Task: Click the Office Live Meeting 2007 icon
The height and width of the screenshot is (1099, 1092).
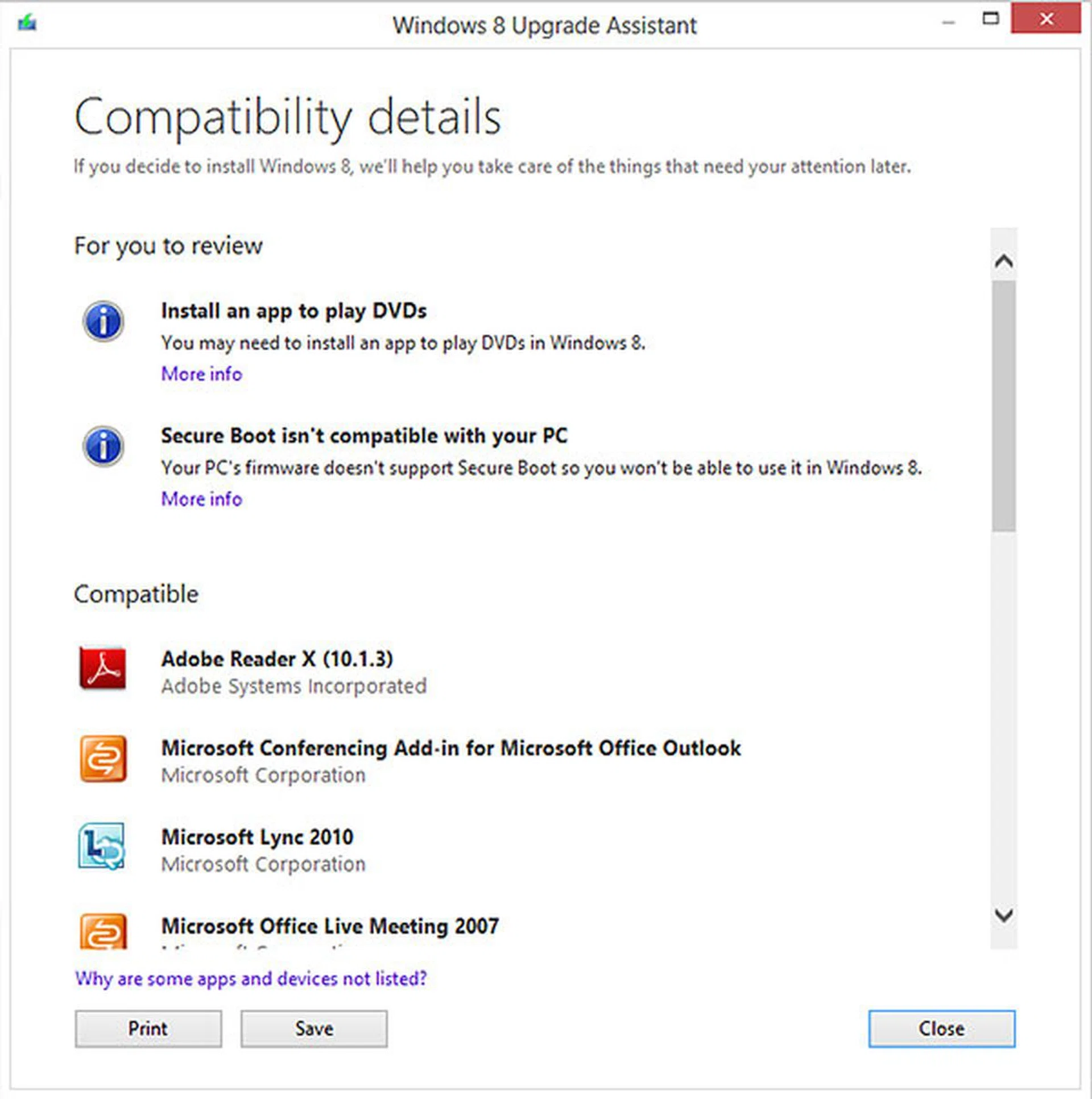Action: [x=102, y=932]
